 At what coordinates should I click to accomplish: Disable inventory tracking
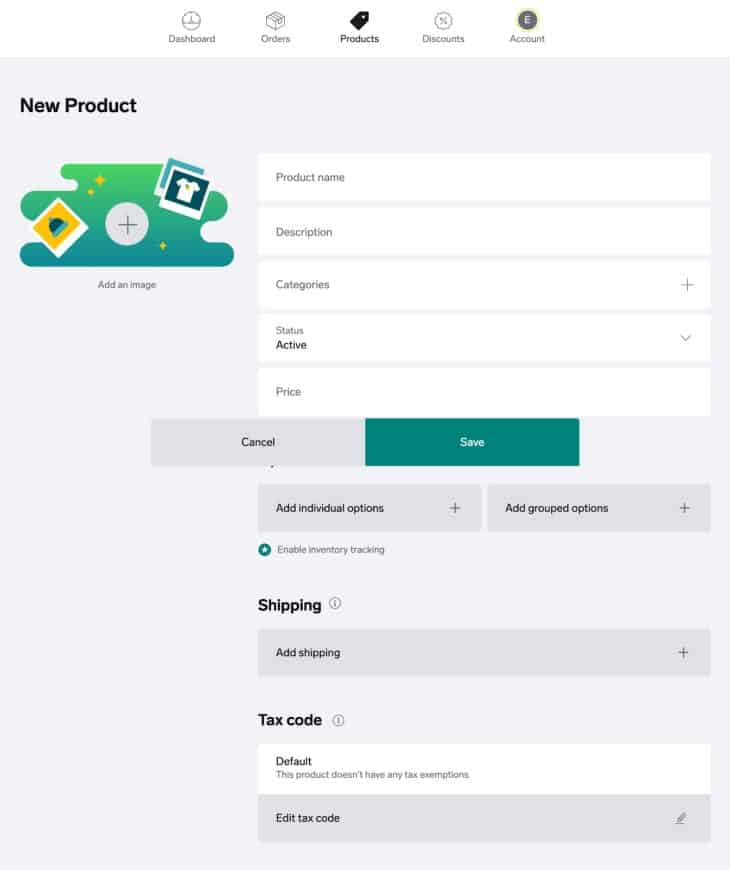coord(262,549)
